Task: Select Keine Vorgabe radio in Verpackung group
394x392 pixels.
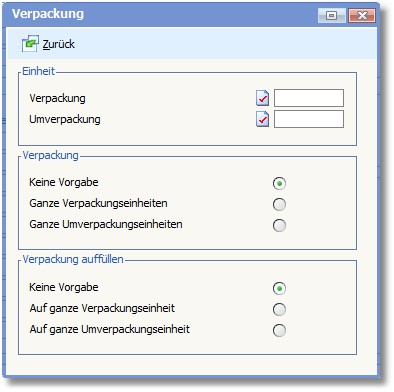Action: (279, 183)
